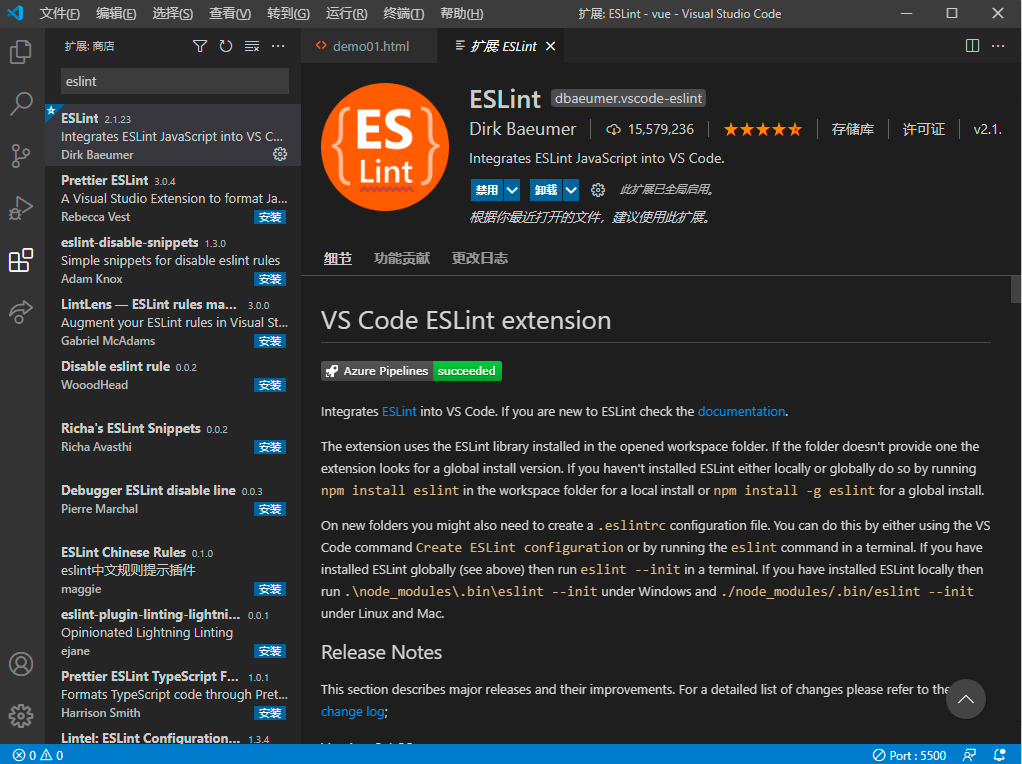Open the notifications bell in status bar
This screenshot has width=1022, height=764.
point(999,755)
